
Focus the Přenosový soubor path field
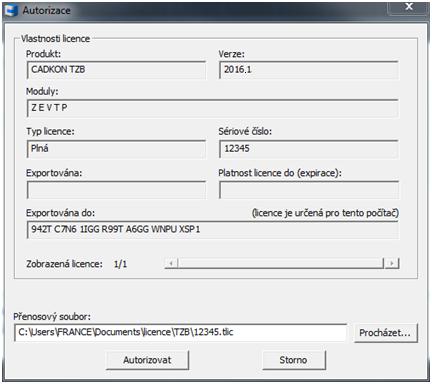pyautogui.click(x=180, y=332)
